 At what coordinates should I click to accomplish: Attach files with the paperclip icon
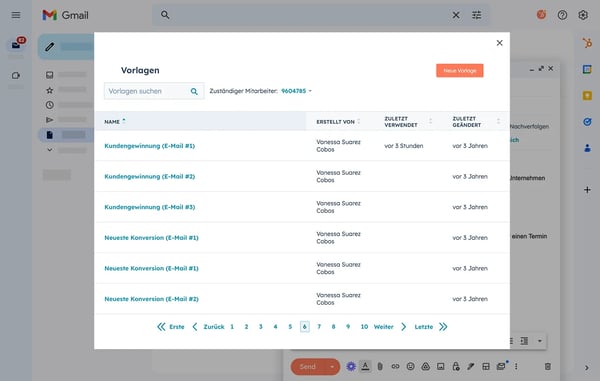[380, 366]
